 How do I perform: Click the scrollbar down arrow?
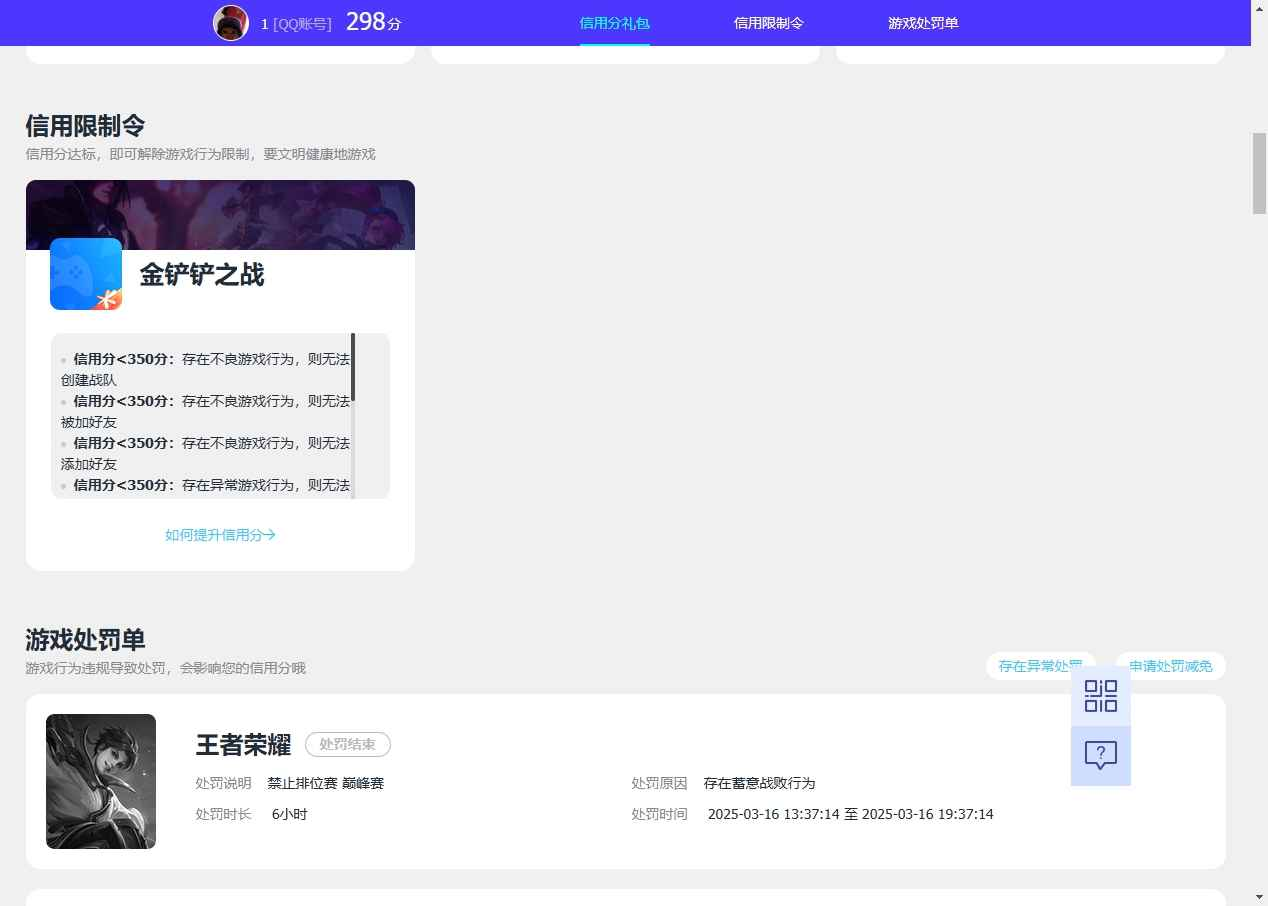click(1260, 897)
